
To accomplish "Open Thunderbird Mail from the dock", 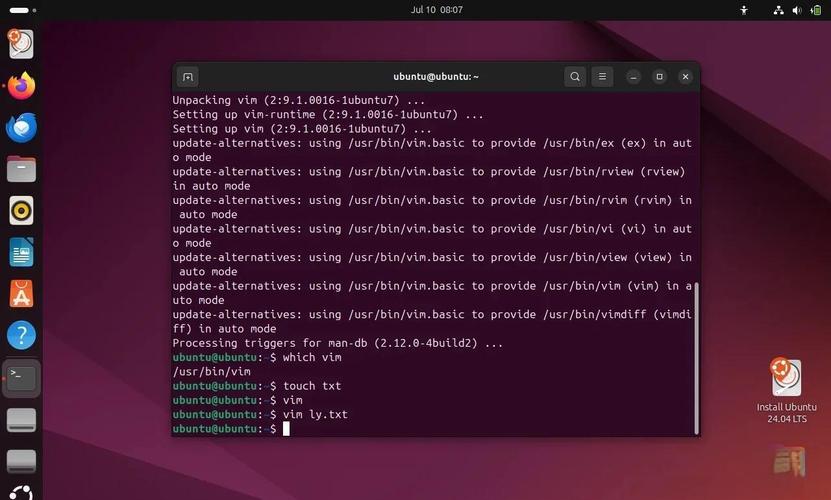I will pyautogui.click(x=21, y=127).
